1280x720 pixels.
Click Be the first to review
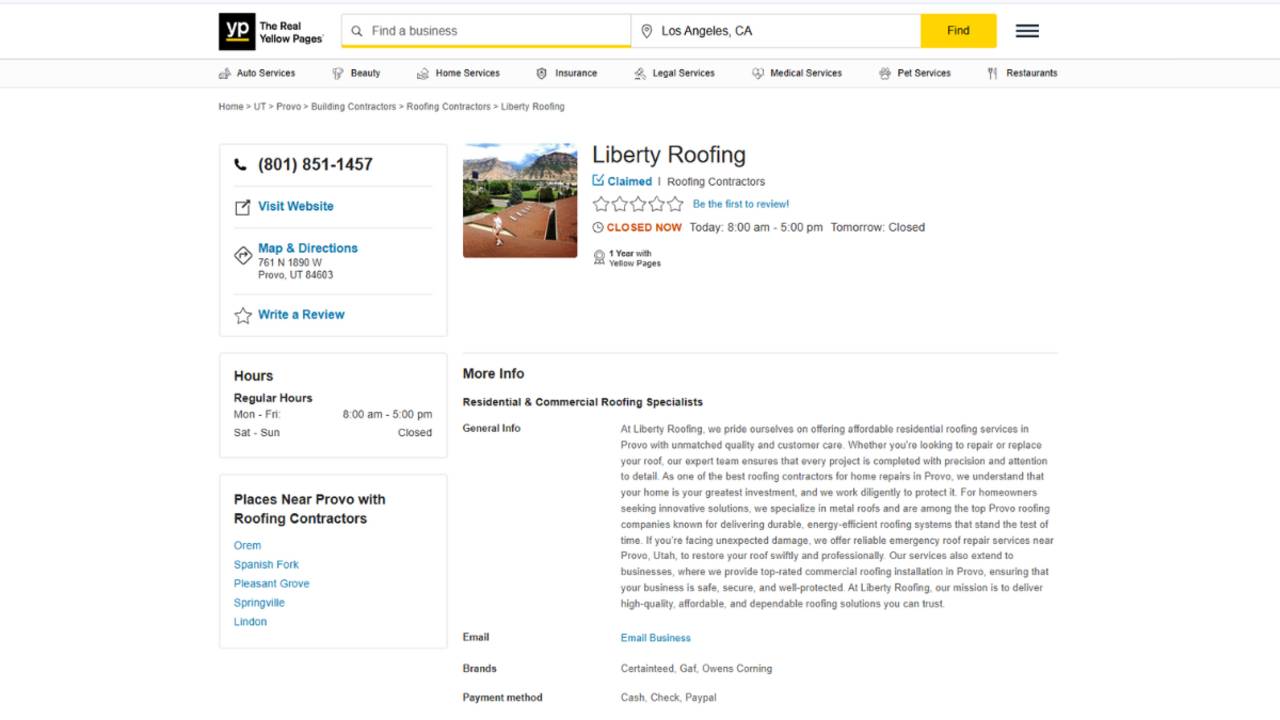pyautogui.click(x=740, y=203)
